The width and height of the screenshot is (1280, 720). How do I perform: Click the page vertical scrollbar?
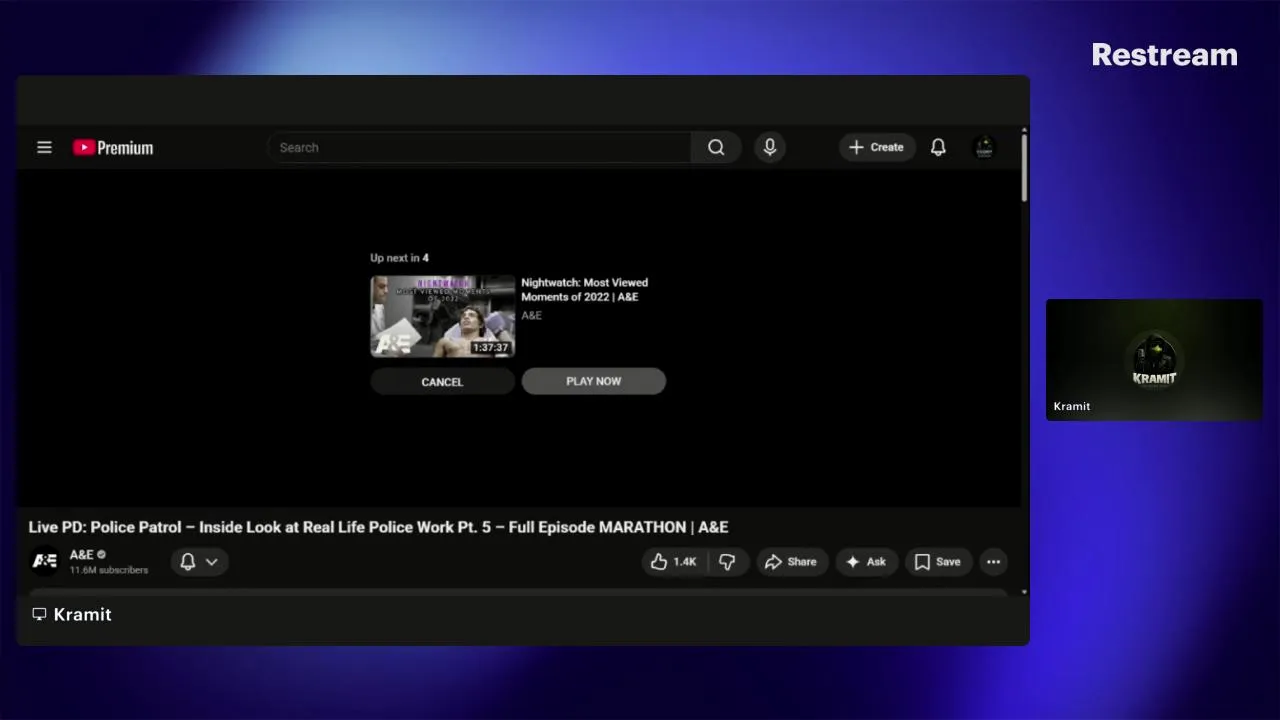[1024, 168]
